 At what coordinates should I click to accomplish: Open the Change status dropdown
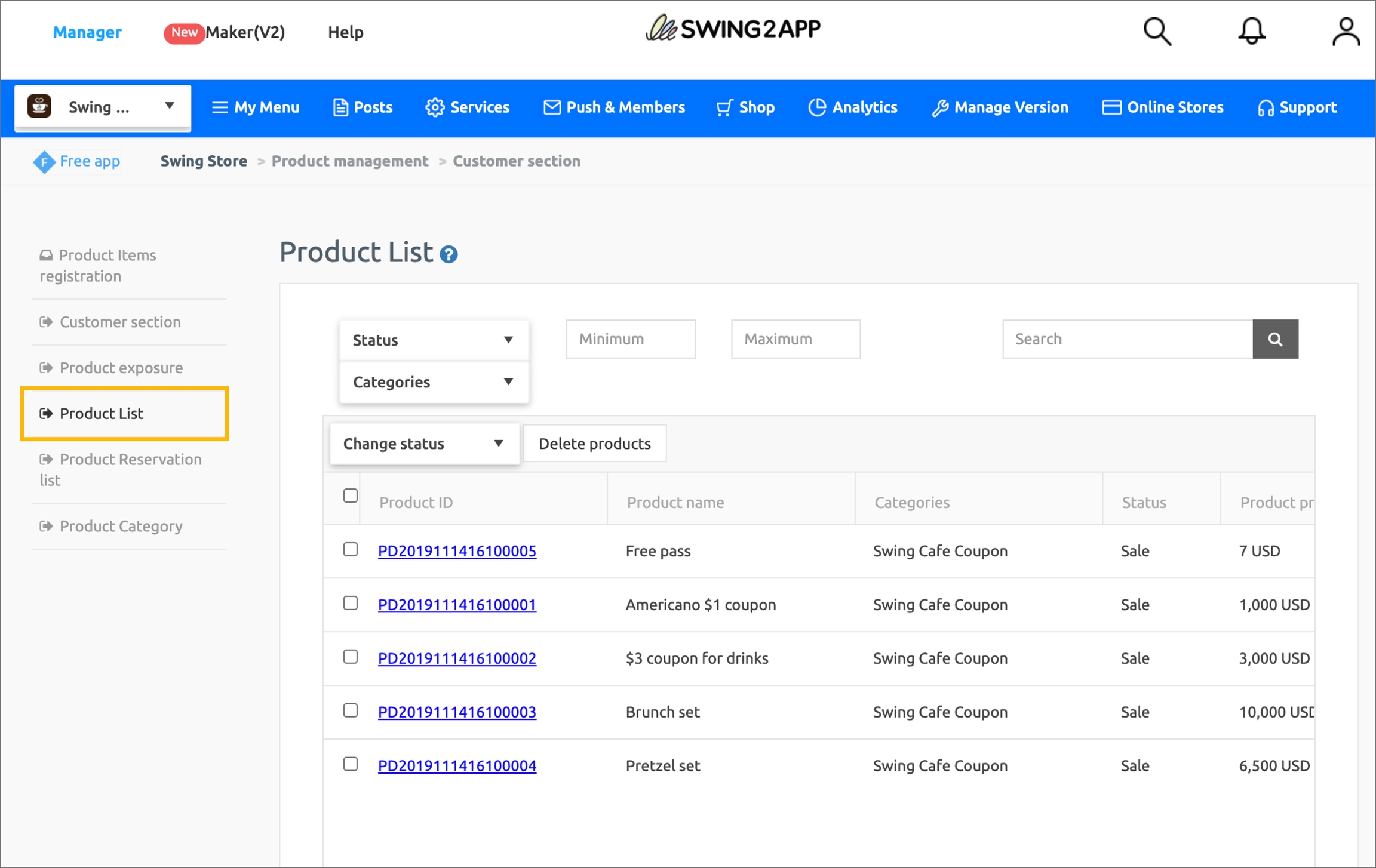click(x=425, y=444)
